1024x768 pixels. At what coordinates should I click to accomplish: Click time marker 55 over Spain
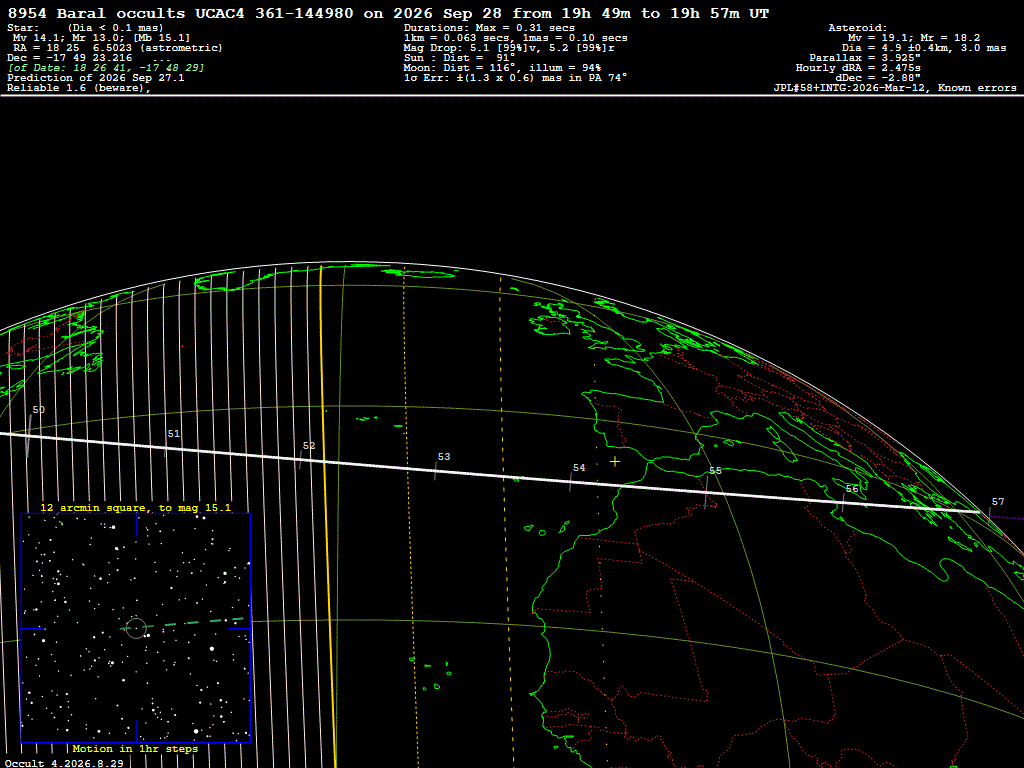715,471
